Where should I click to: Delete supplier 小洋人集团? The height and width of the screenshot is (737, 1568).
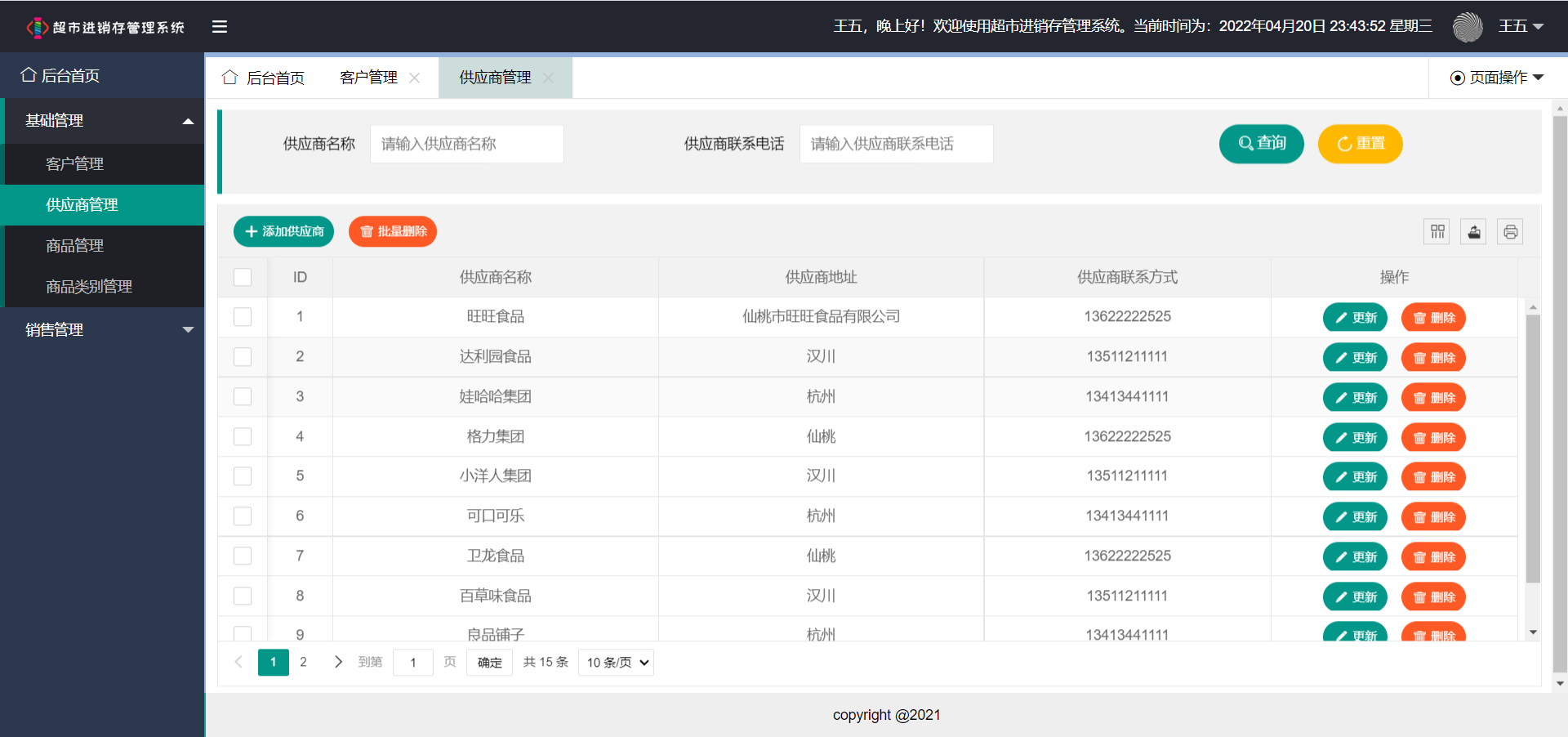click(x=1433, y=477)
